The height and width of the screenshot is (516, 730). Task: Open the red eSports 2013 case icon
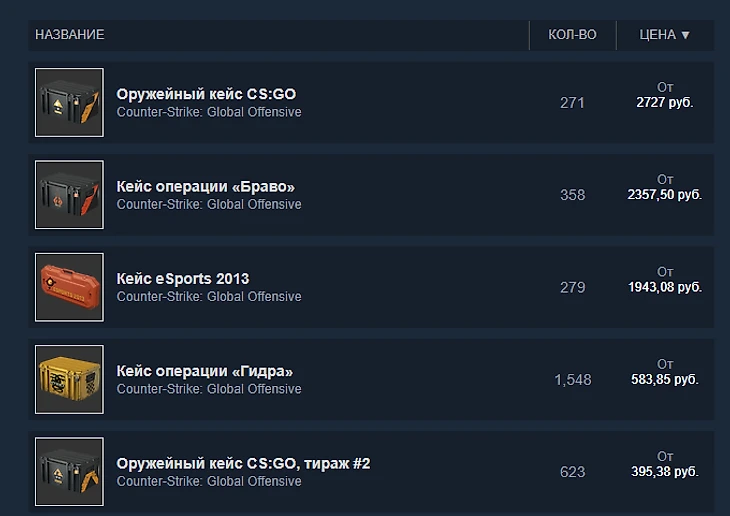click(69, 287)
